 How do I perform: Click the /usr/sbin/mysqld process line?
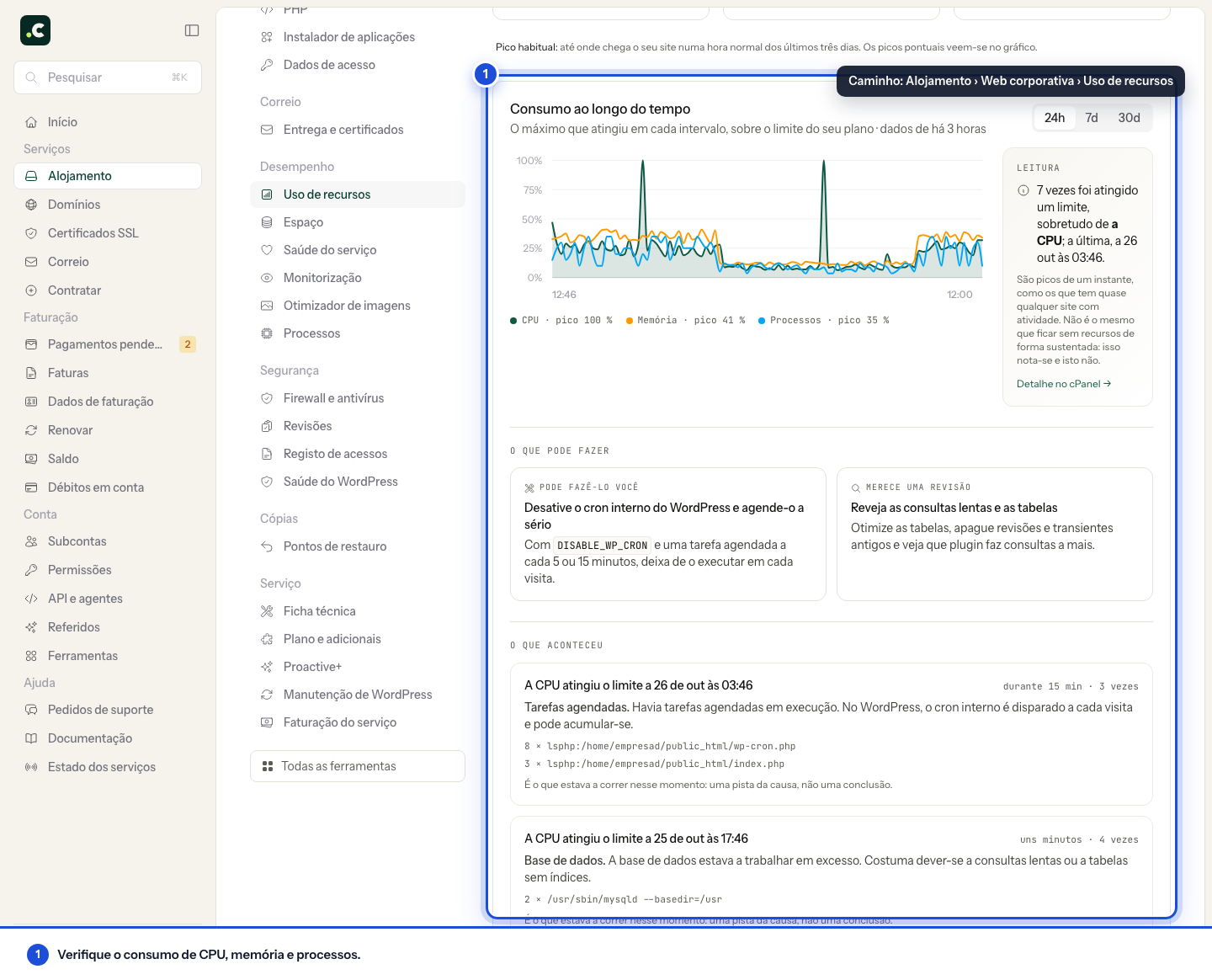click(623, 900)
